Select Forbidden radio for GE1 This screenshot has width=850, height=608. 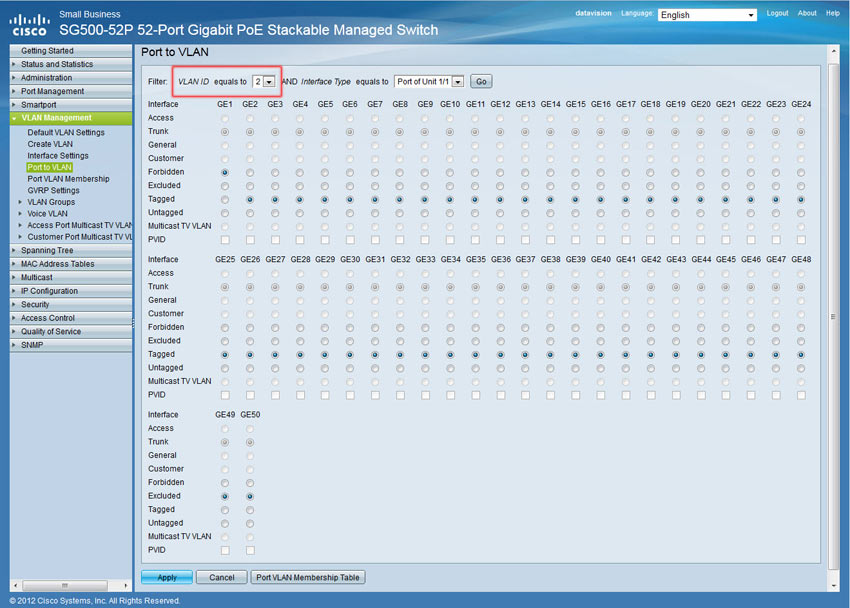coord(225,173)
